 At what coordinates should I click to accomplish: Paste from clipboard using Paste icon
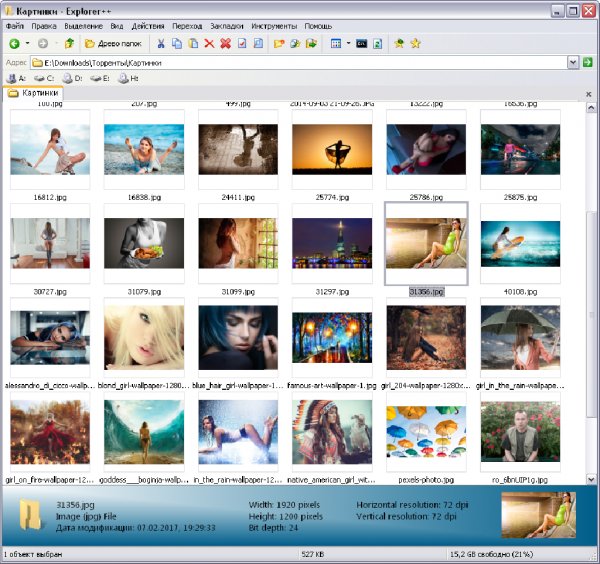(x=193, y=44)
